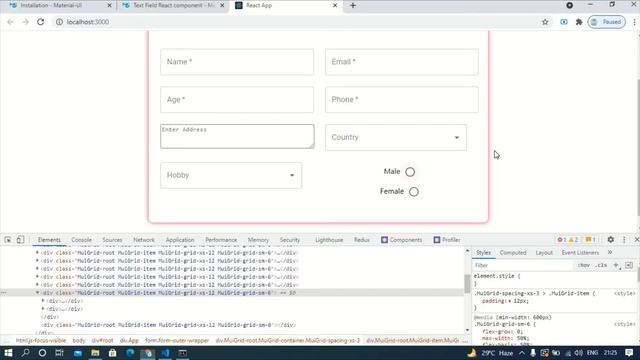
Task: View site information icon beside localhost URL
Action: click(x=59, y=22)
